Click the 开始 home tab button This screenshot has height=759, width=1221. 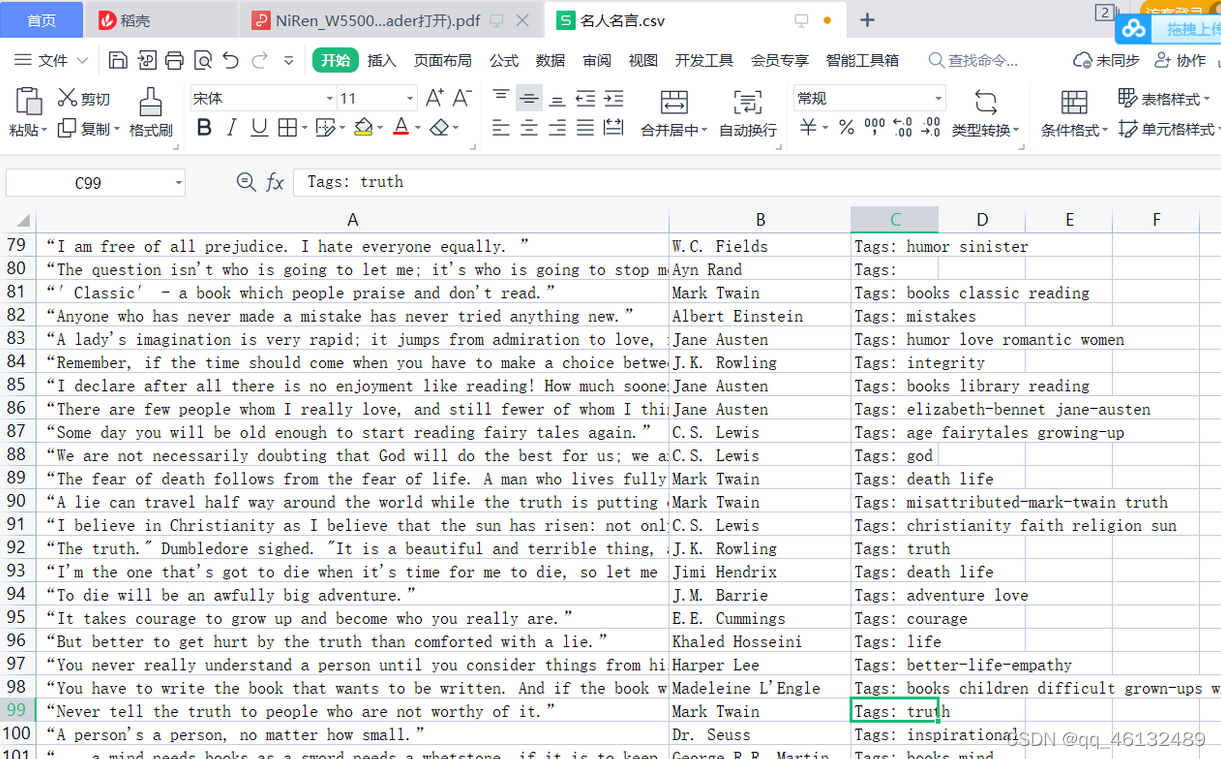click(335, 61)
